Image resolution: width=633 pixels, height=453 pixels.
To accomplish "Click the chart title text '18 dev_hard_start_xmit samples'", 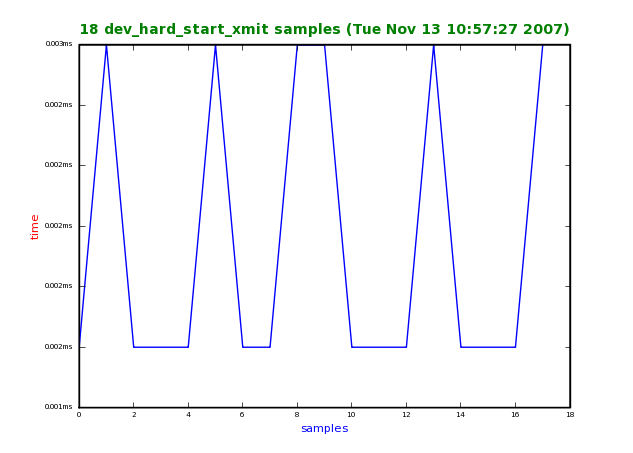I will [210, 29].
